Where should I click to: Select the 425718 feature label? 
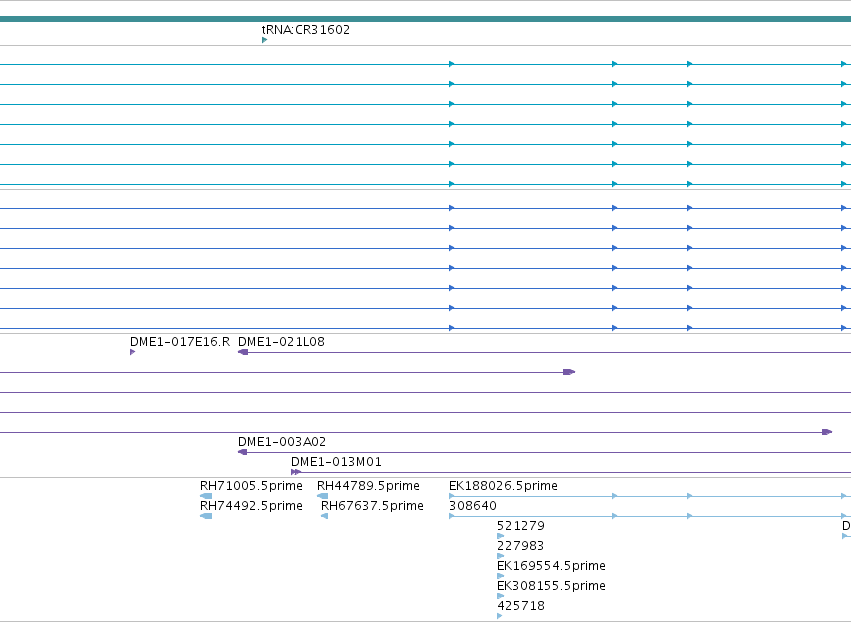521,605
